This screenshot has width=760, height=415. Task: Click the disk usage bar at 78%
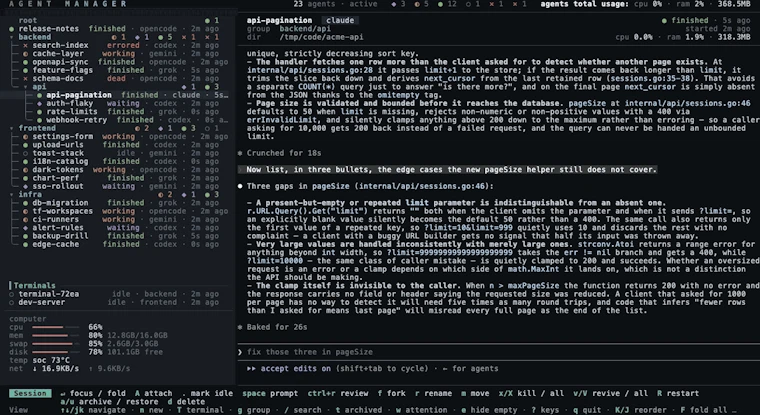pos(56,352)
